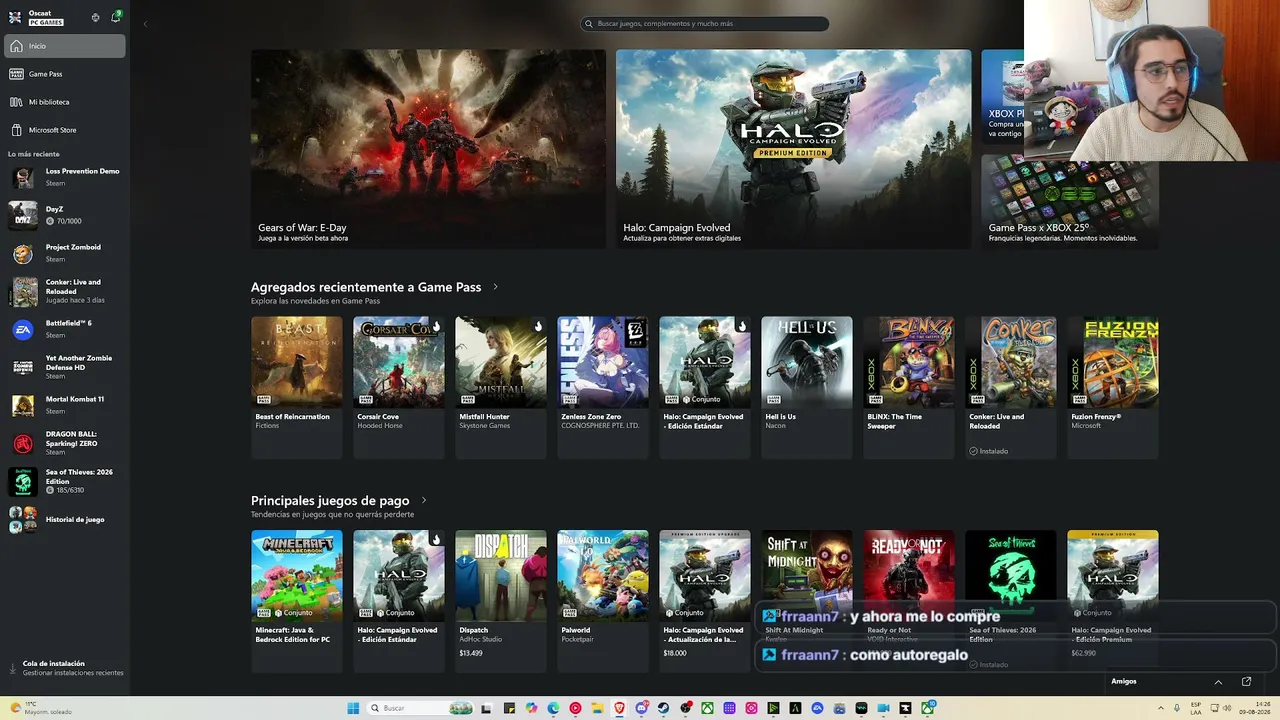Image resolution: width=1280 pixels, height=720 pixels.
Task: Launch Conker: Live and Reloaded from sidebar
Action: 65,291
